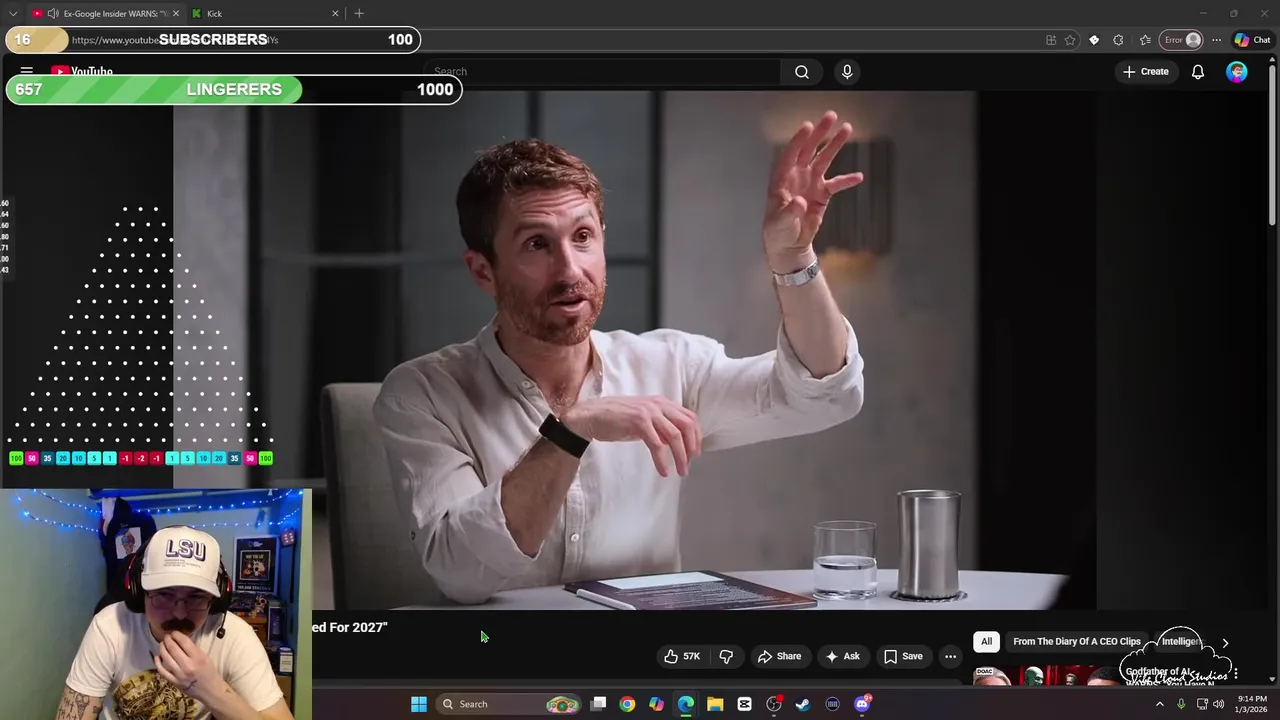Open the Favorites list icon
The image size is (1280, 720).
pos(1145,40)
